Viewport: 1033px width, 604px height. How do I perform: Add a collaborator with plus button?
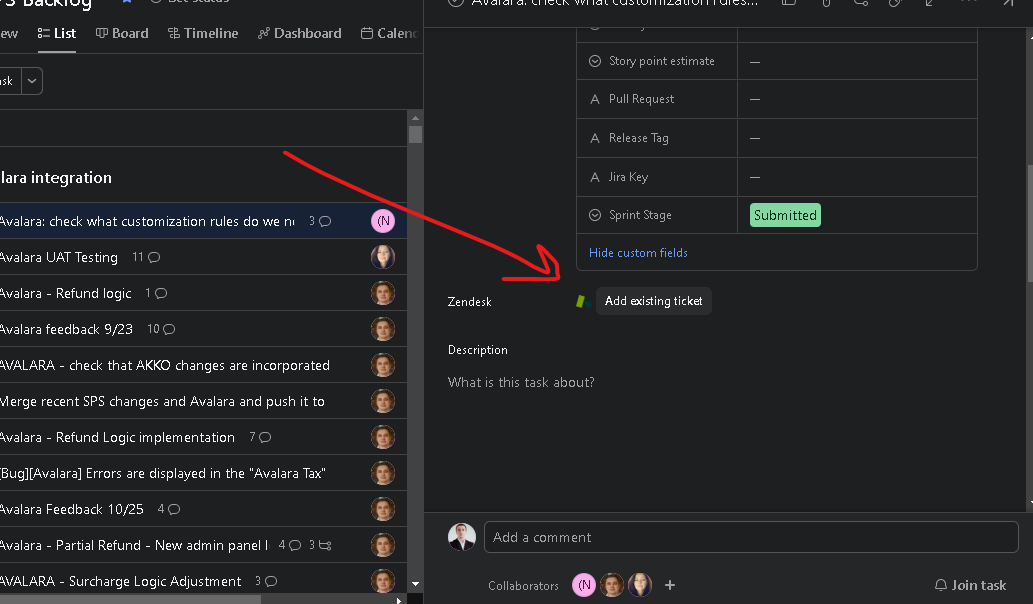[x=670, y=585]
